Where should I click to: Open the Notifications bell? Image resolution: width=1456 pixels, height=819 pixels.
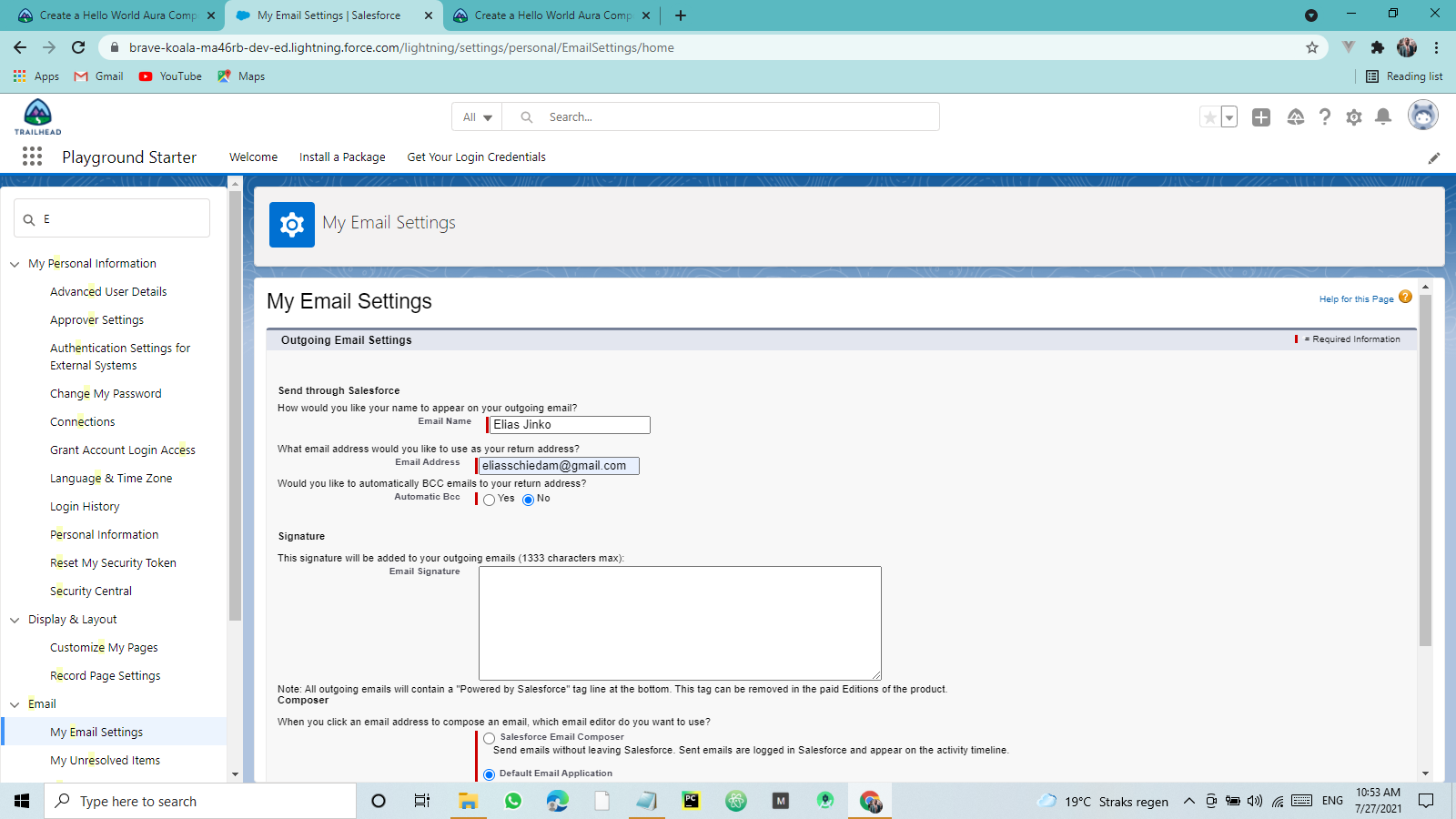(1383, 116)
